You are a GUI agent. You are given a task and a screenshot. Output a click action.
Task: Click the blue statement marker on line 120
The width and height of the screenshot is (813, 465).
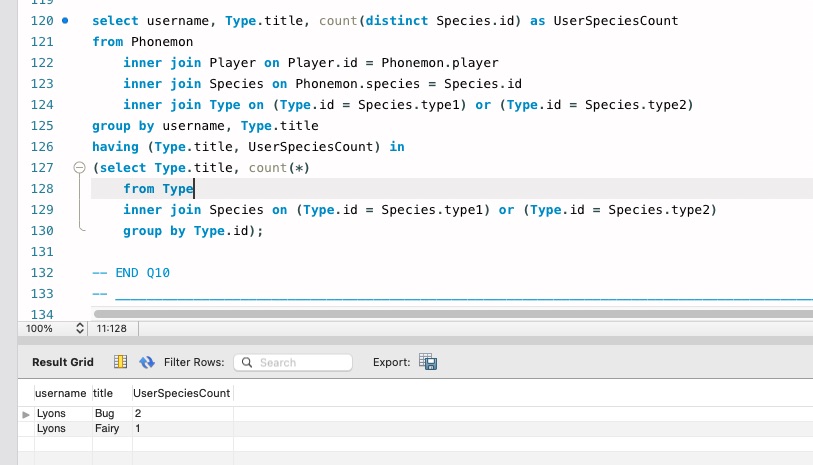pos(65,20)
